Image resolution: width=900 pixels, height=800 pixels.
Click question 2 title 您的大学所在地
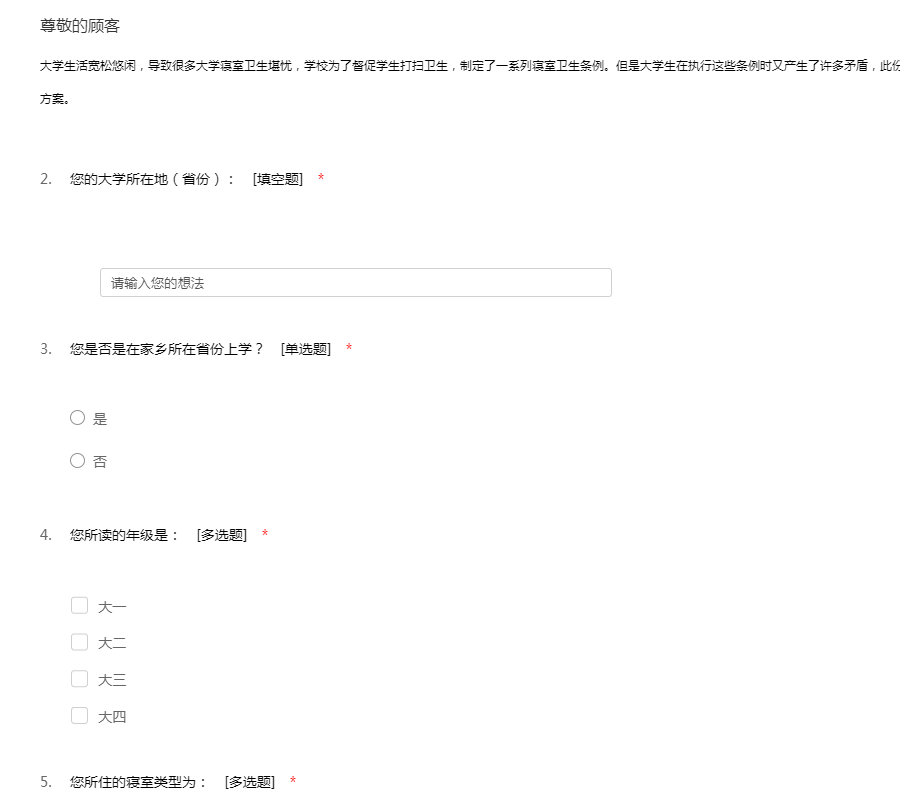tap(152, 179)
